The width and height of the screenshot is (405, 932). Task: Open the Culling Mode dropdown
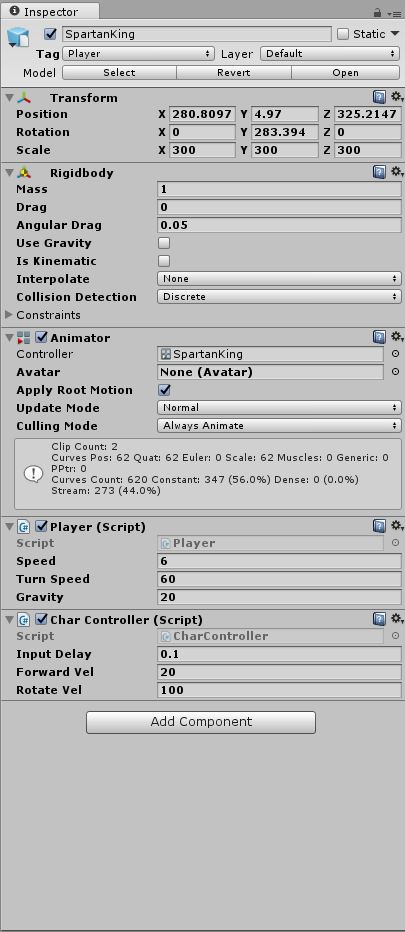coord(279,426)
